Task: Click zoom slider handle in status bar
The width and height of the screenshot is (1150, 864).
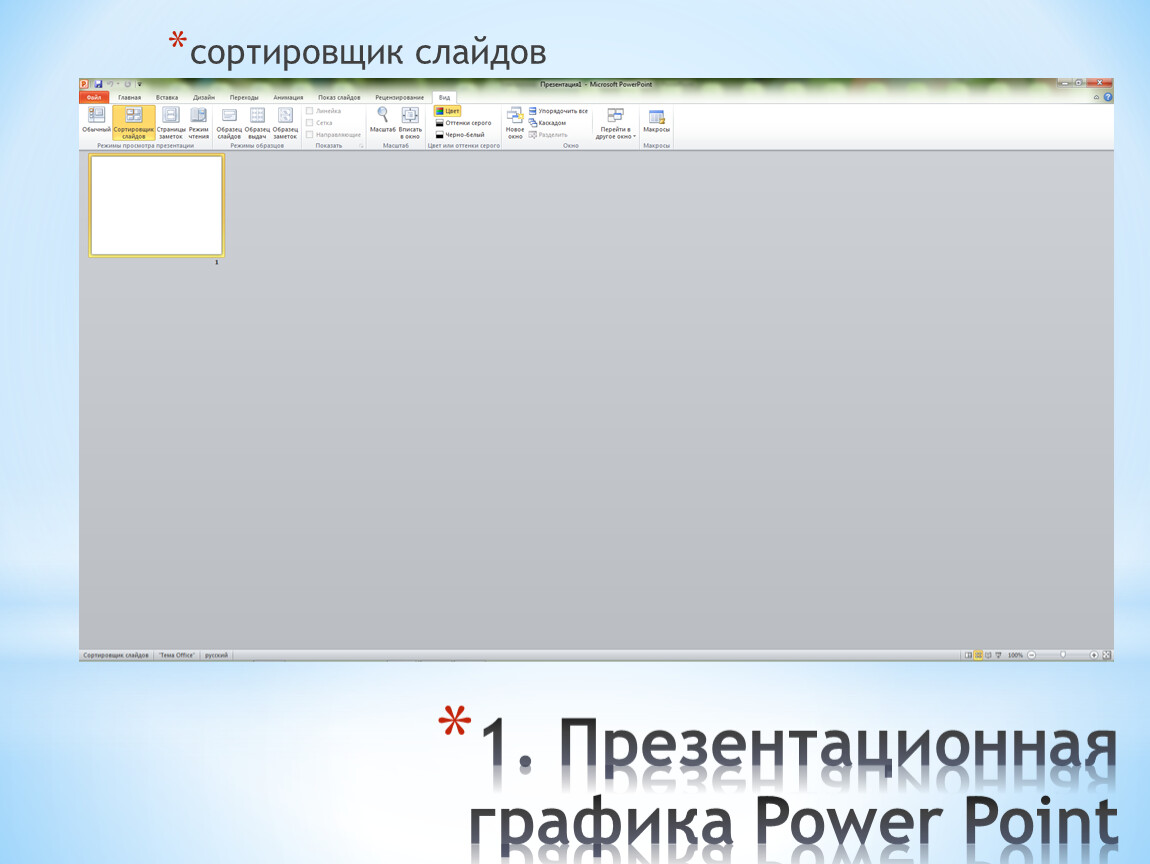Action: (1063, 655)
